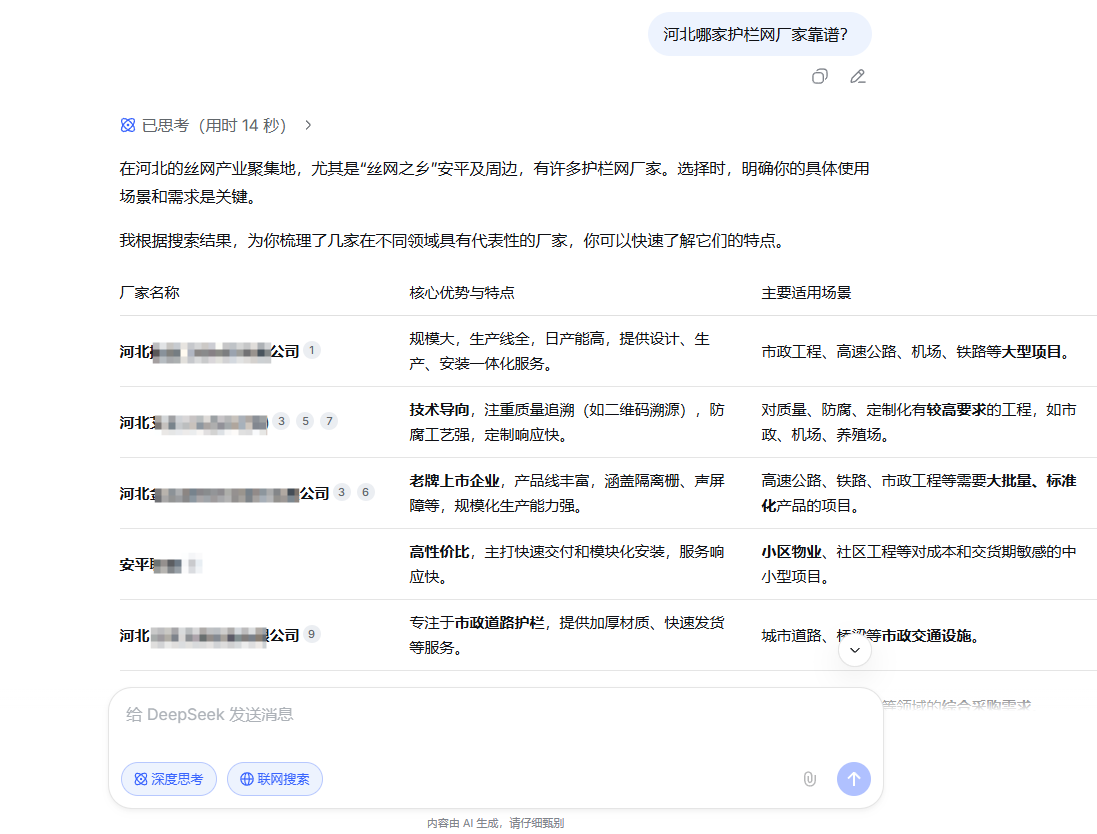Focus the 给 DeepSeek 发送消息 input box
Image resolution: width=1097 pixels, height=834 pixels.
[x=495, y=715]
